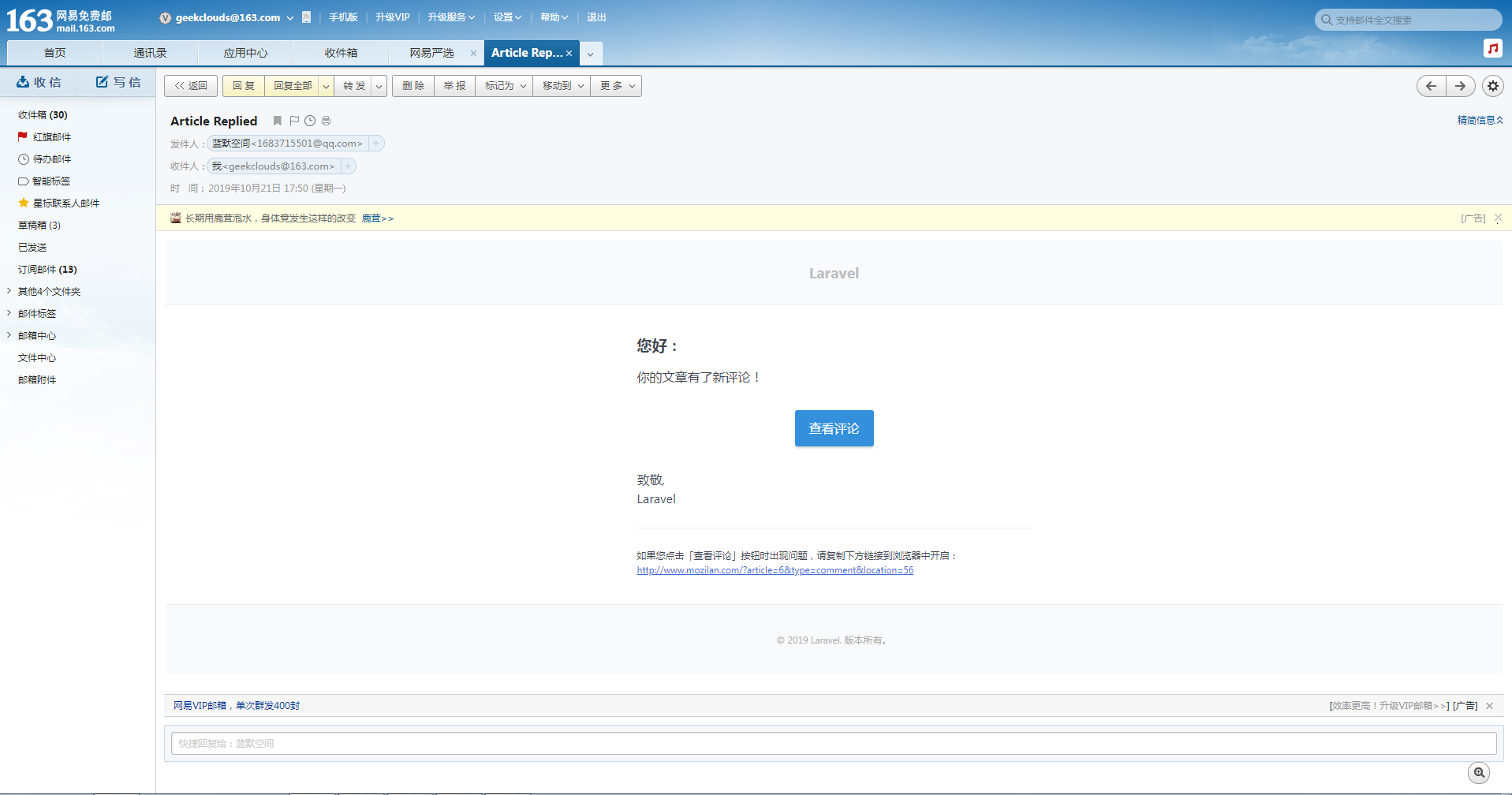Open the 标记为 dropdown
The height and width of the screenshot is (795, 1512).
click(505, 86)
